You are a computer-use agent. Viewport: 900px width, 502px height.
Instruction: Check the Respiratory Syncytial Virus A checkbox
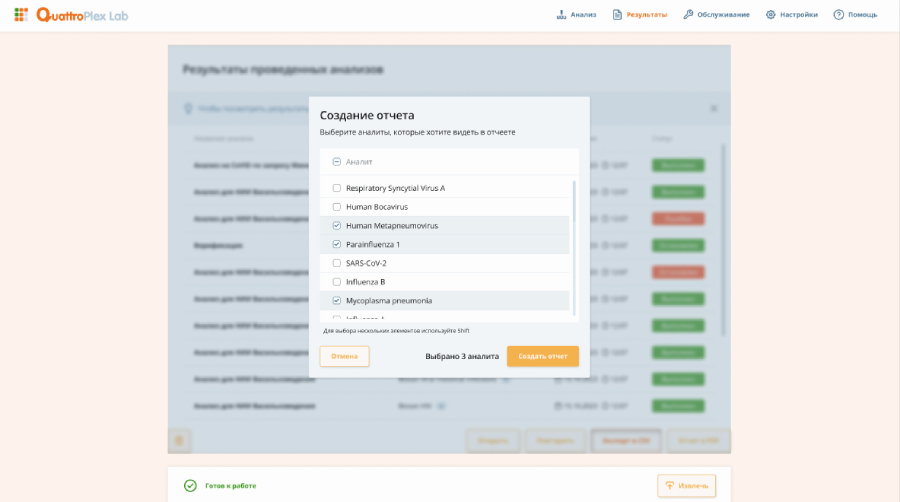click(337, 188)
